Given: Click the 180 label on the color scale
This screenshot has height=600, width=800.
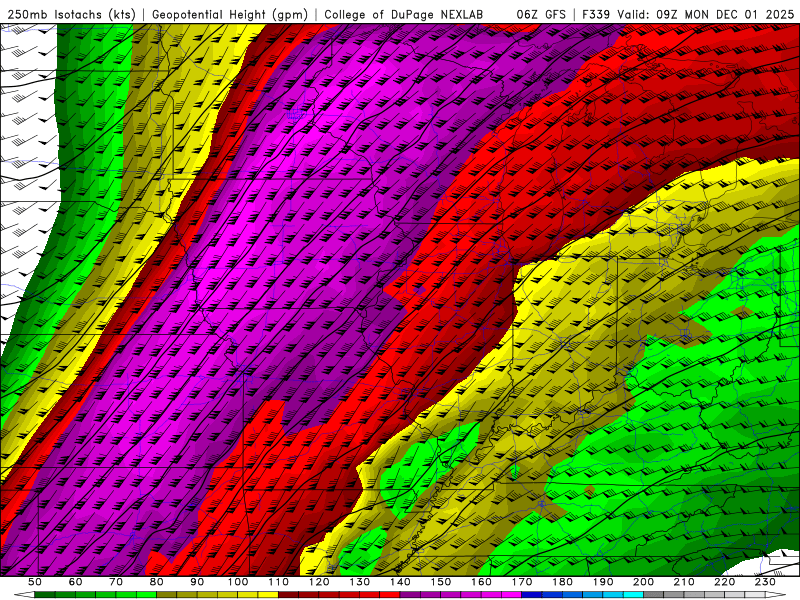Looking at the screenshot, I should (562, 582).
